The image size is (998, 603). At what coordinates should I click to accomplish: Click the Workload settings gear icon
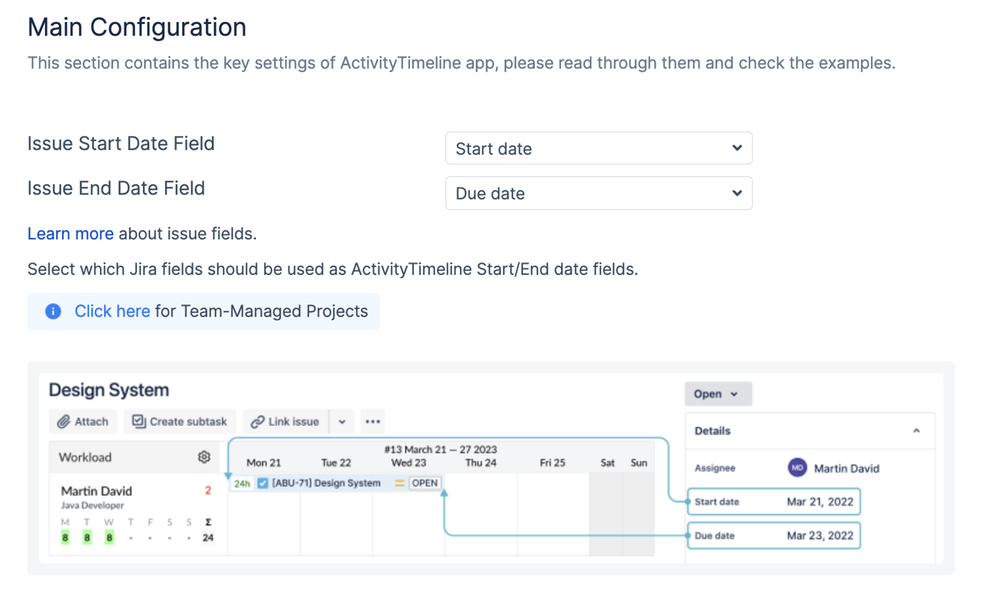(204, 457)
